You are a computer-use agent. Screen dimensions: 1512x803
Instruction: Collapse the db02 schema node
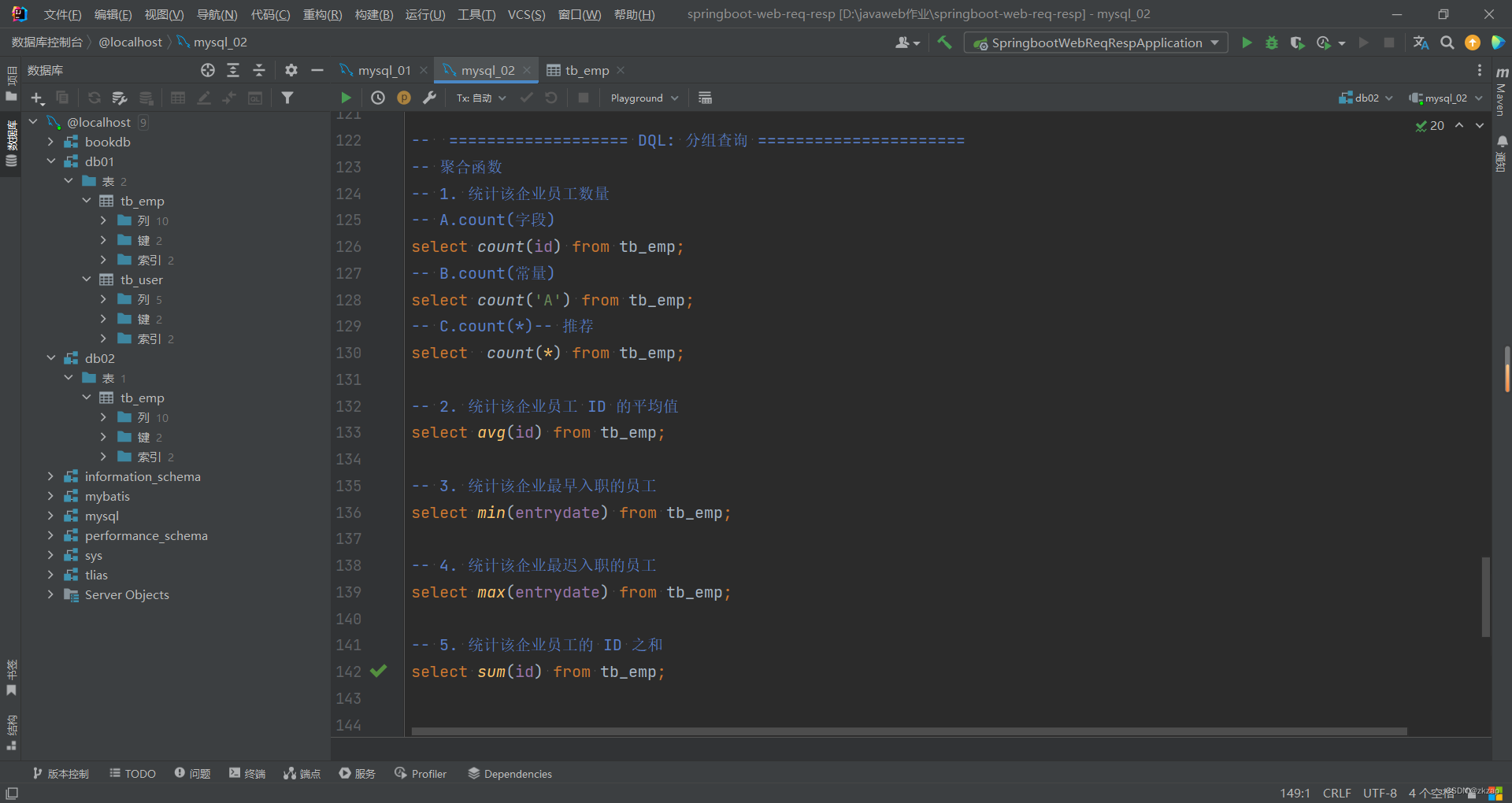coord(51,357)
